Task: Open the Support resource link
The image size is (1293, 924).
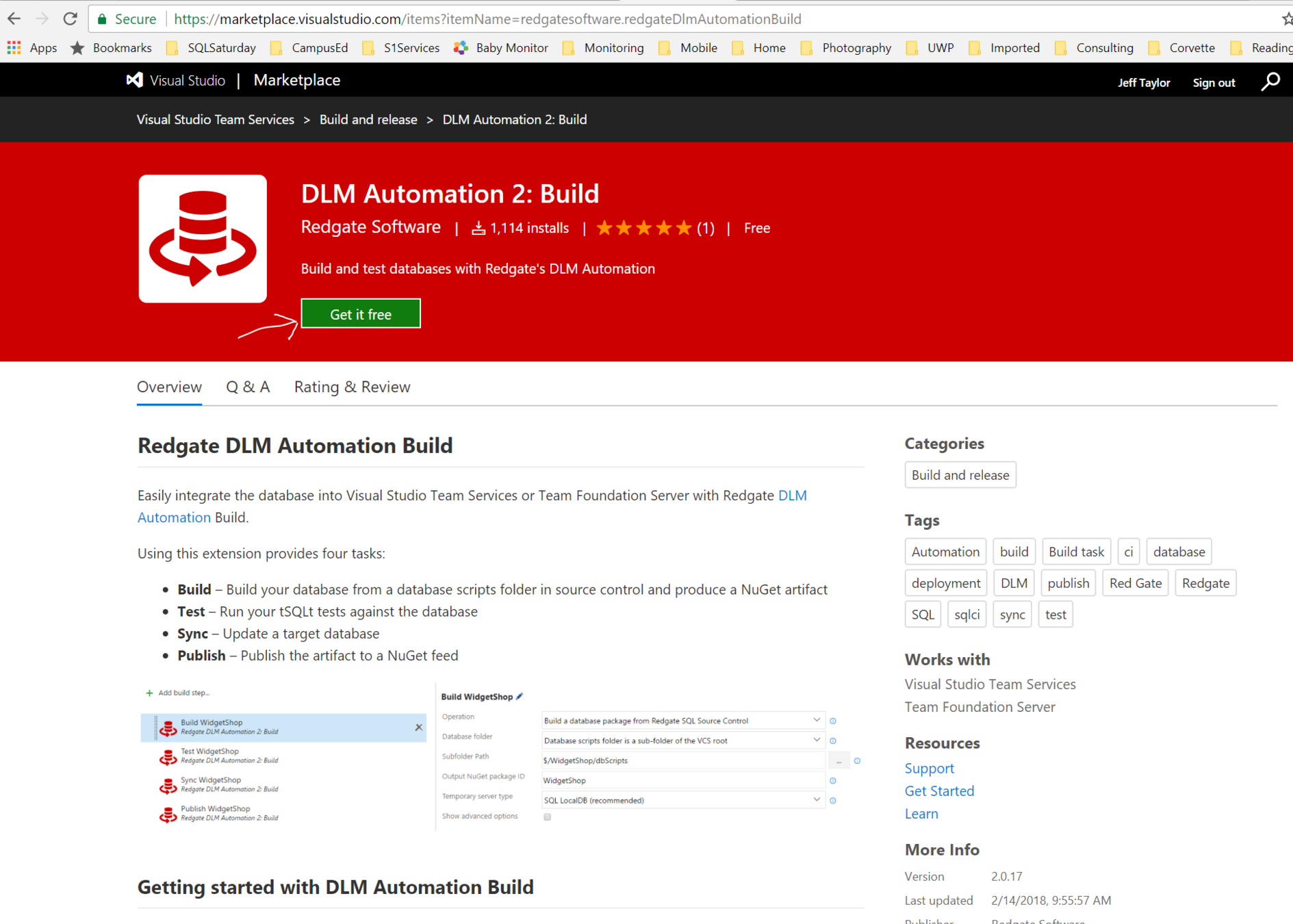Action: click(x=929, y=769)
